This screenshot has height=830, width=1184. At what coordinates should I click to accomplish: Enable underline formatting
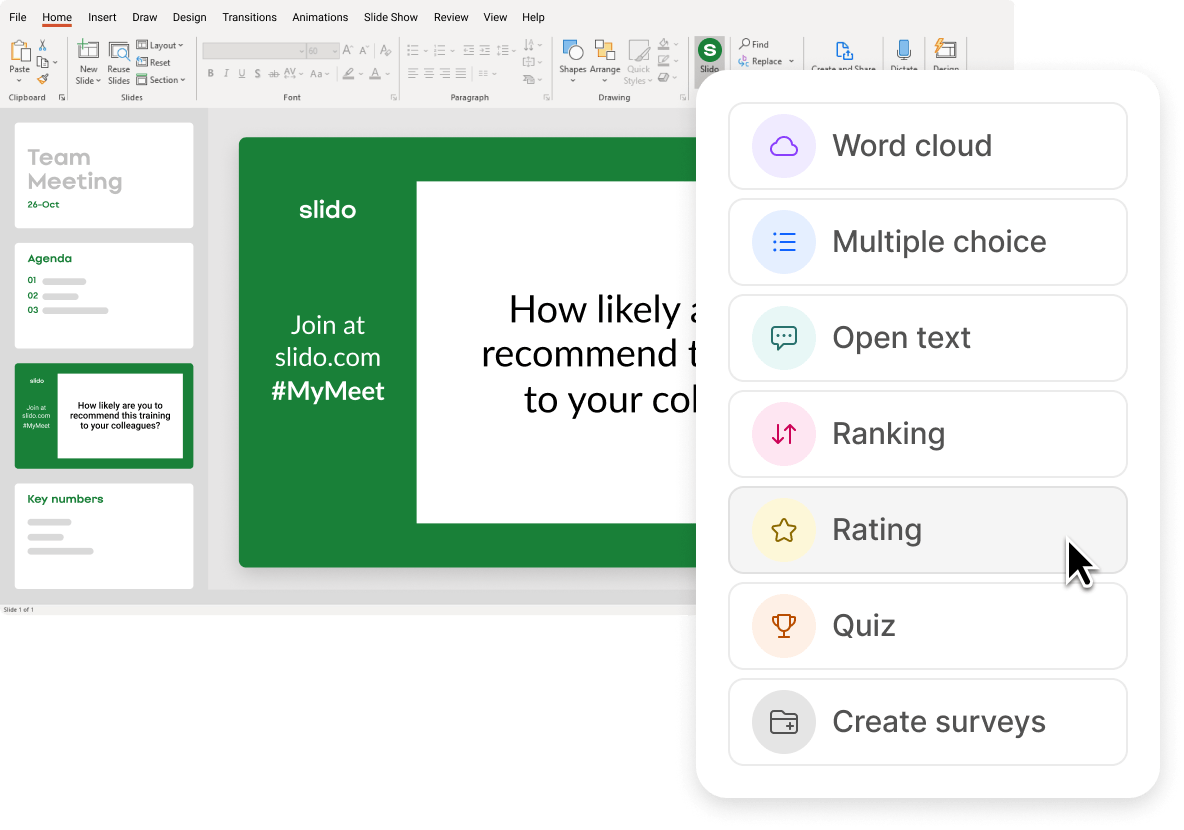[x=240, y=73]
